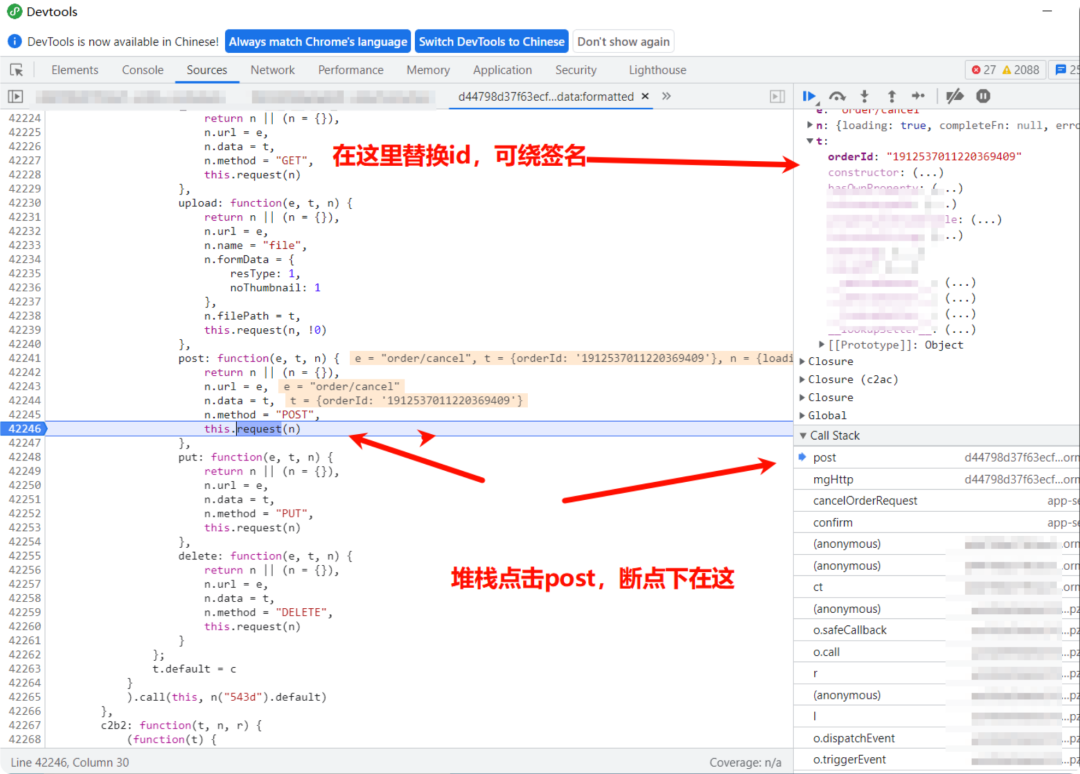Screen dimensions: 1080x774
Task: Step over next function call
Action: coord(837,96)
